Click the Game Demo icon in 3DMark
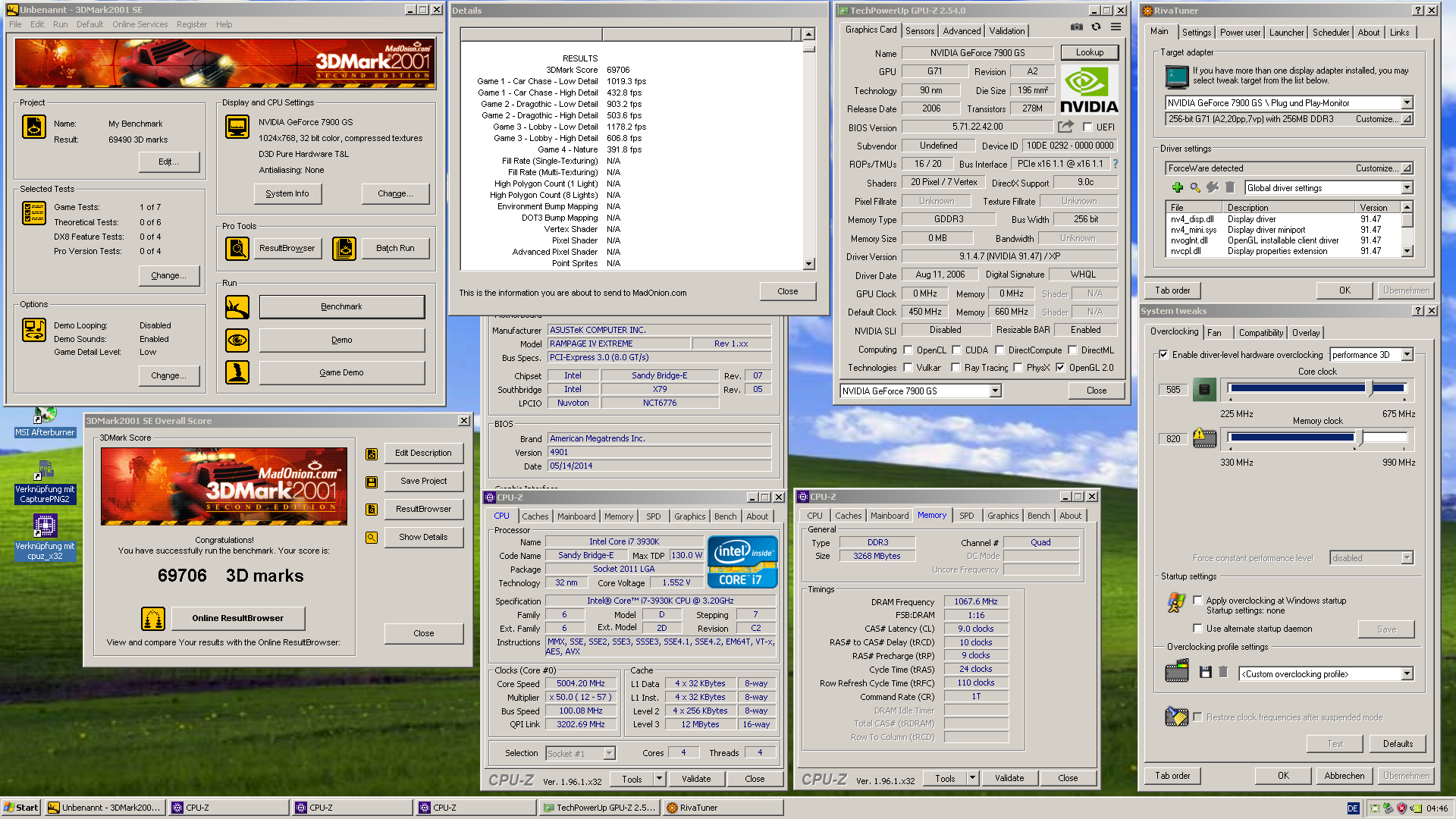This screenshot has height=819, width=1456. pyautogui.click(x=237, y=372)
